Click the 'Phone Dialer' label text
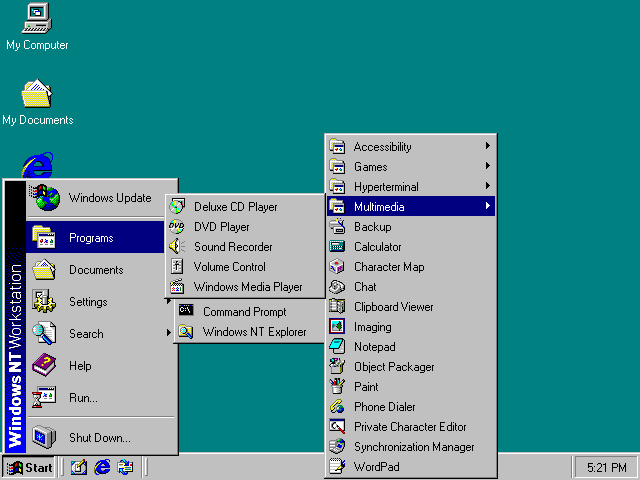The height and width of the screenshot is (480, 640). tap(384, 407)
